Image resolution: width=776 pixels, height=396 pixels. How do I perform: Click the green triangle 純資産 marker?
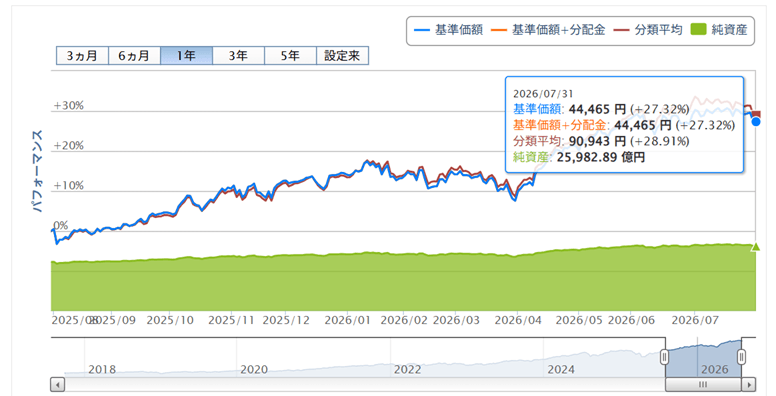(755, 247)
